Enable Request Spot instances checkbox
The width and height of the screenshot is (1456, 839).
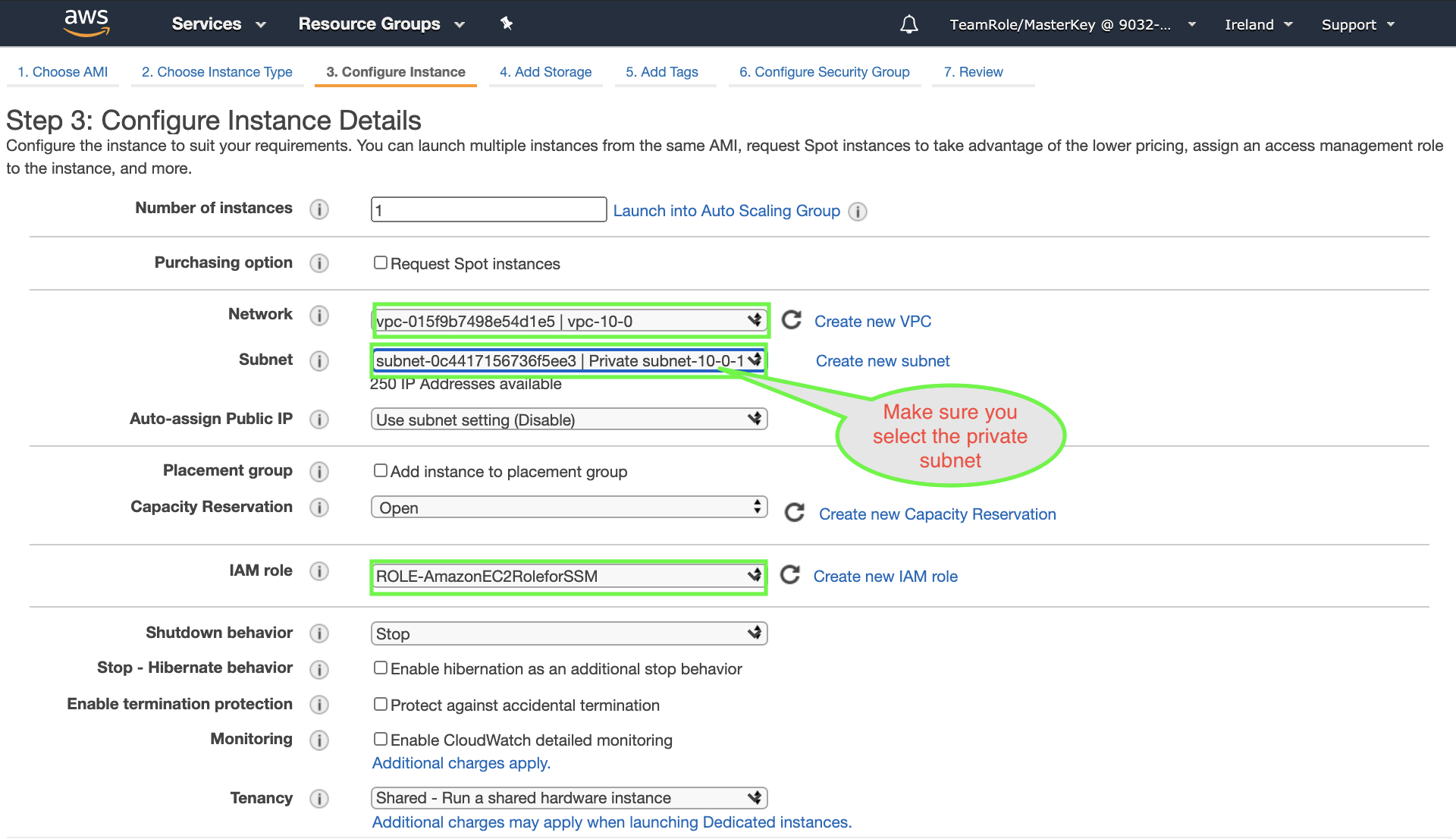click(x=381, y=262)
